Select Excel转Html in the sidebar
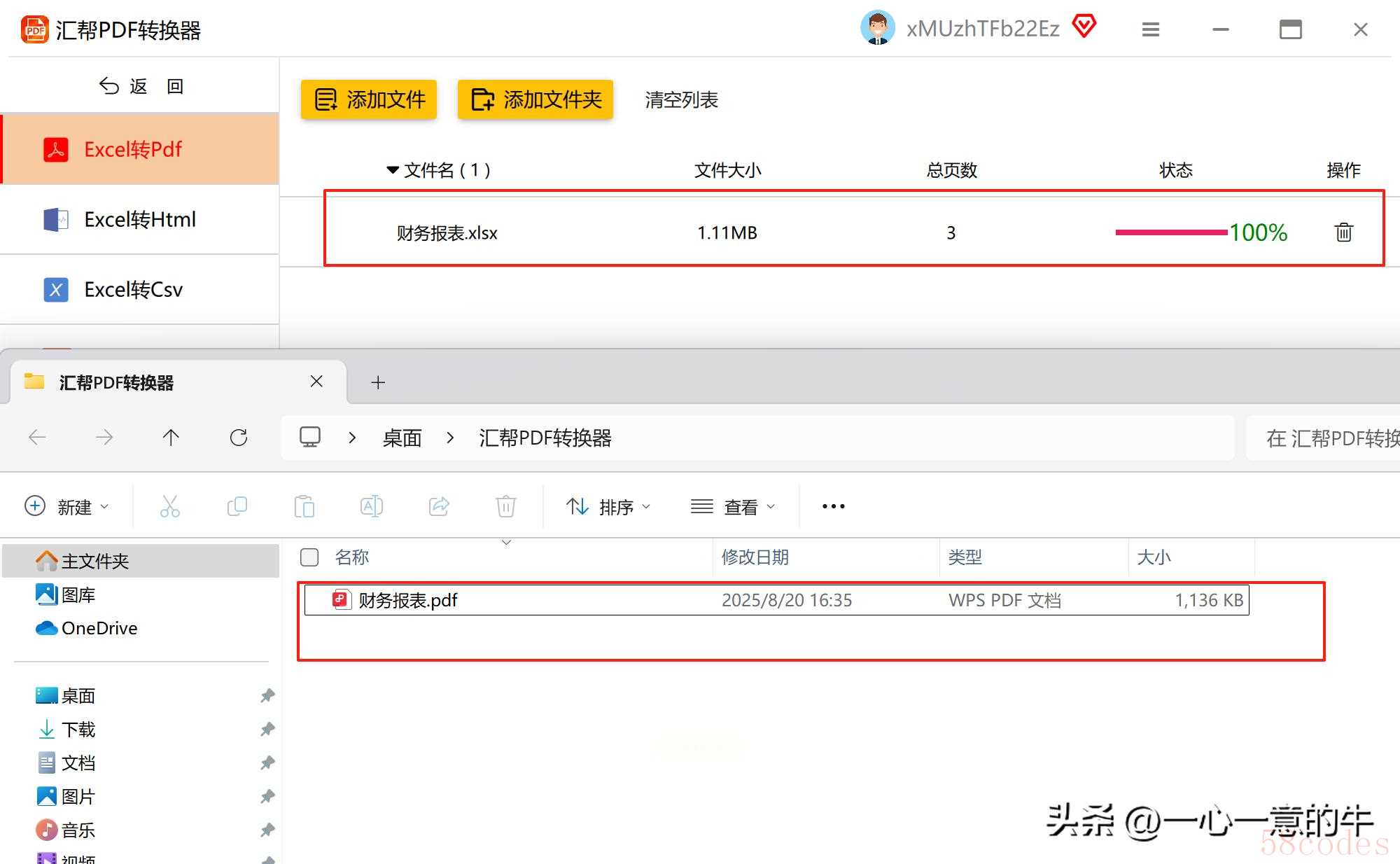Viewport: 1400px width, 864px height. pos(140,219)
